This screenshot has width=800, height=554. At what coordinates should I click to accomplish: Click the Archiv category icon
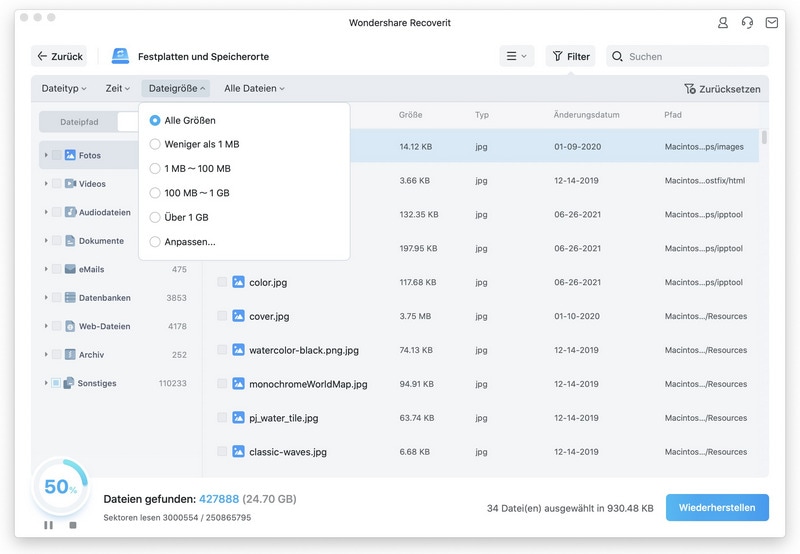click(x=70, y=355)
